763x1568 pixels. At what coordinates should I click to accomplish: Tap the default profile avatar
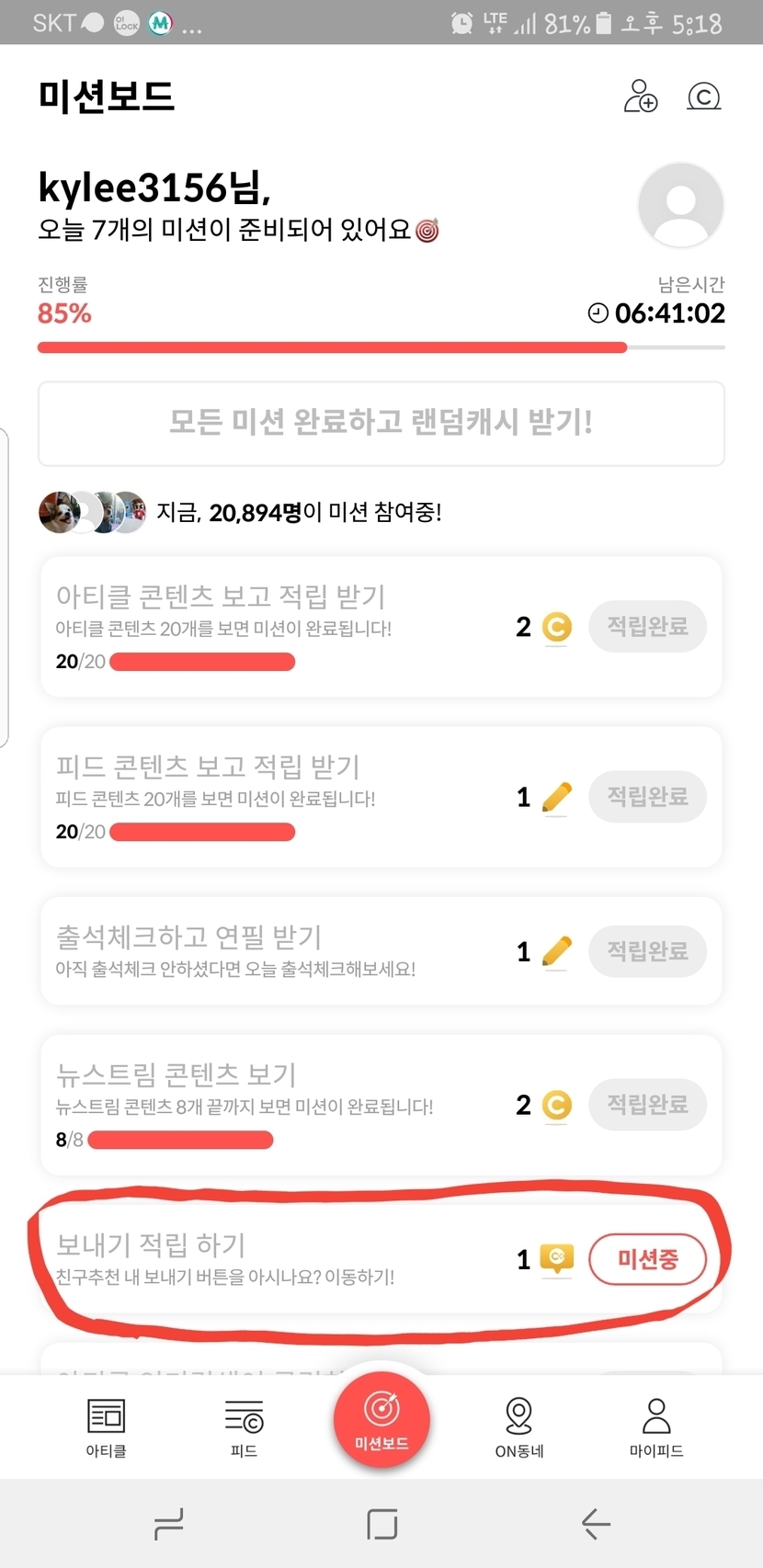[x=680, y=205]
